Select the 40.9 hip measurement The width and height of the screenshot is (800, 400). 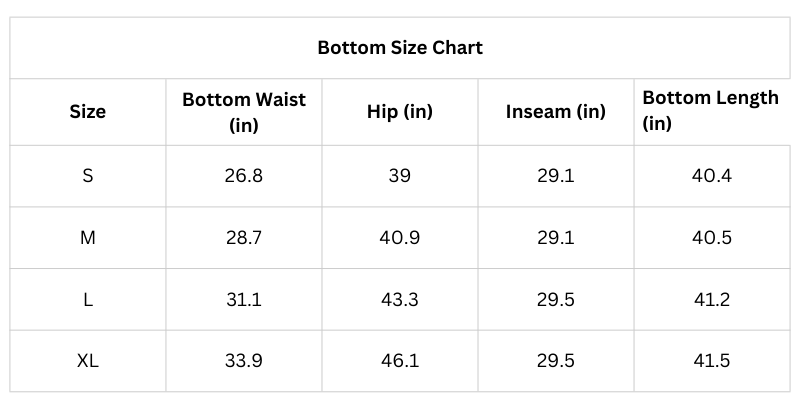coord(400,238)
